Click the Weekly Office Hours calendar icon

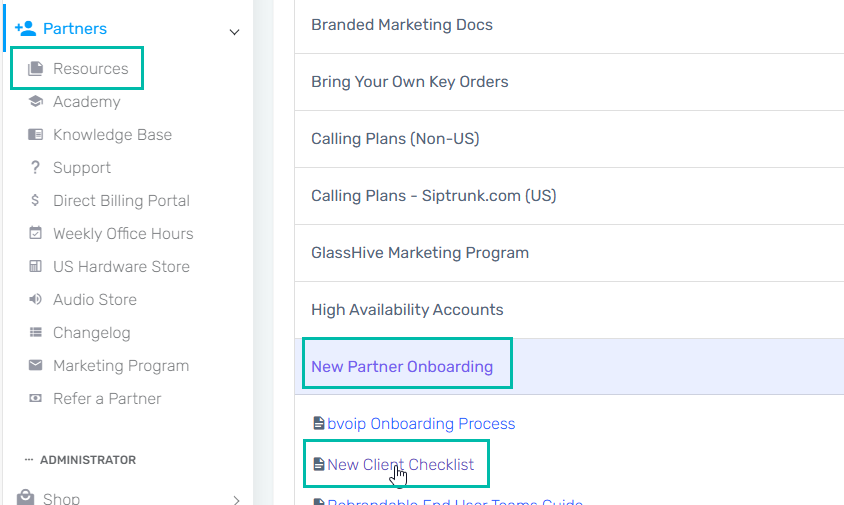36,233
